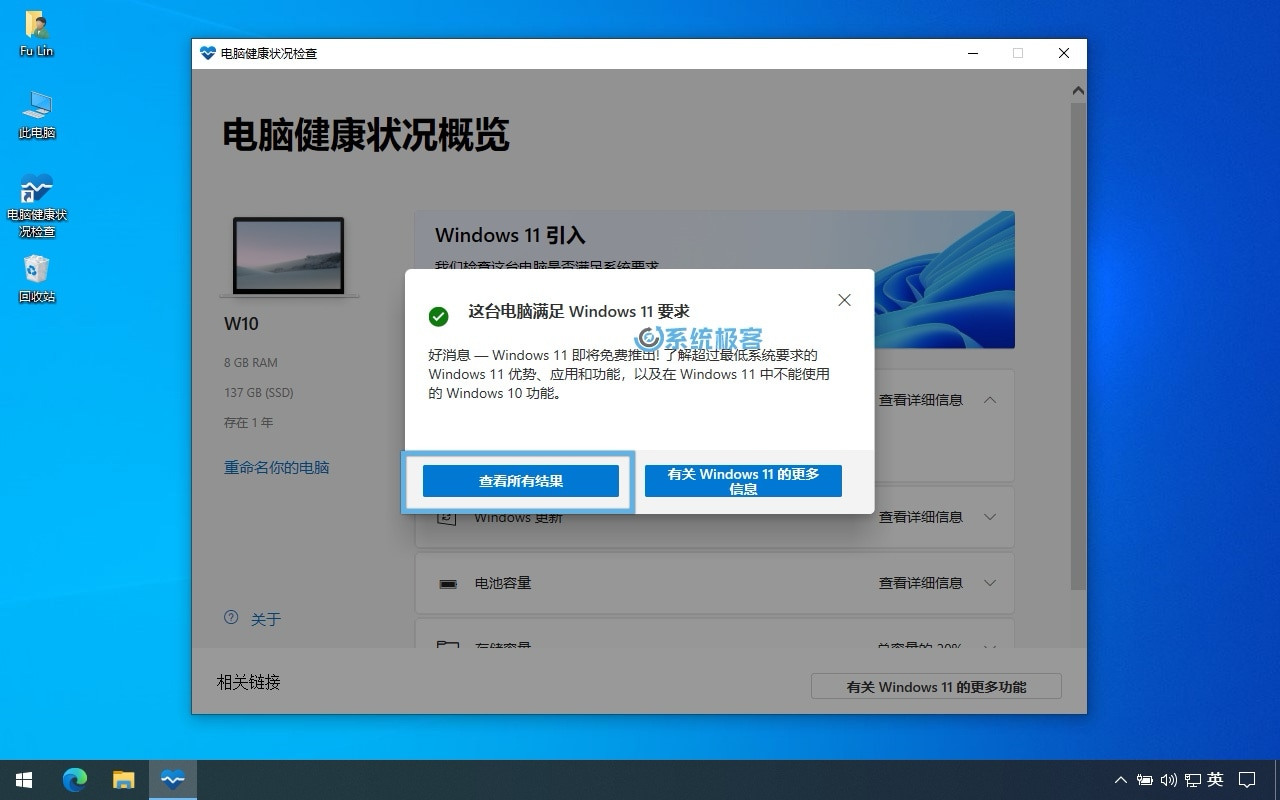Open the Recycle Bin icon

point(37,279)
